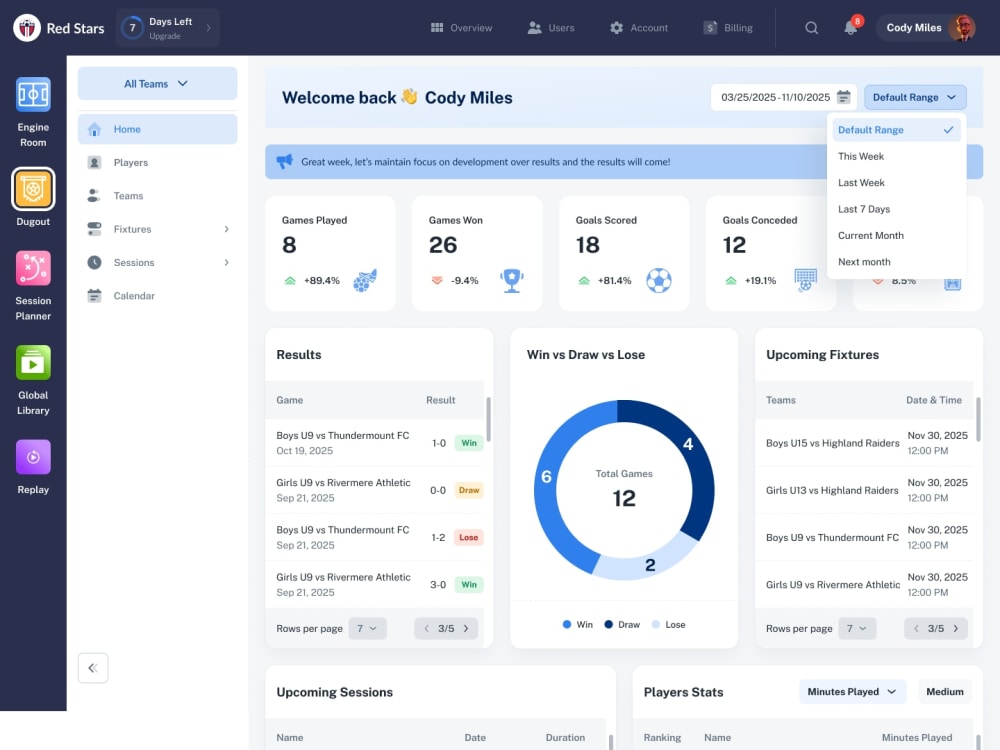This screenshot has width=1000, height=750.
Task: Click the trophy icon in Games Won
Action: point(511,281)
